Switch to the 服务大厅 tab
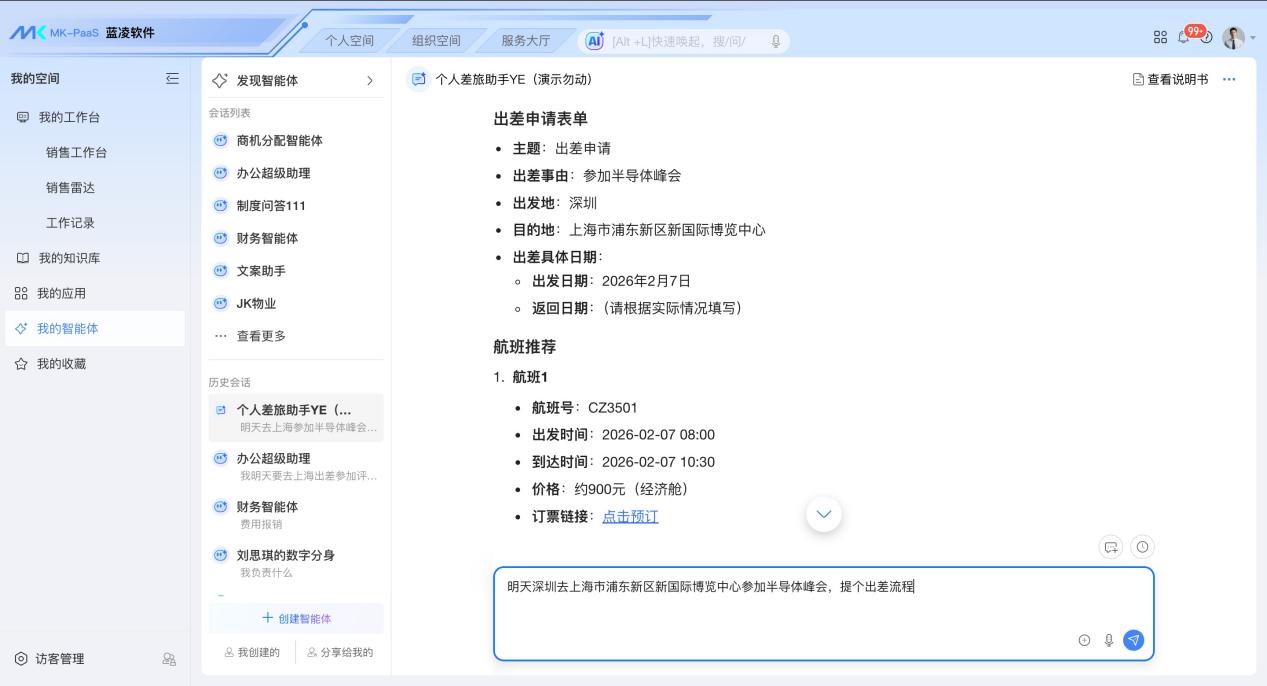Viewport: 1267px width, 686px height. [x=525, y=41]
